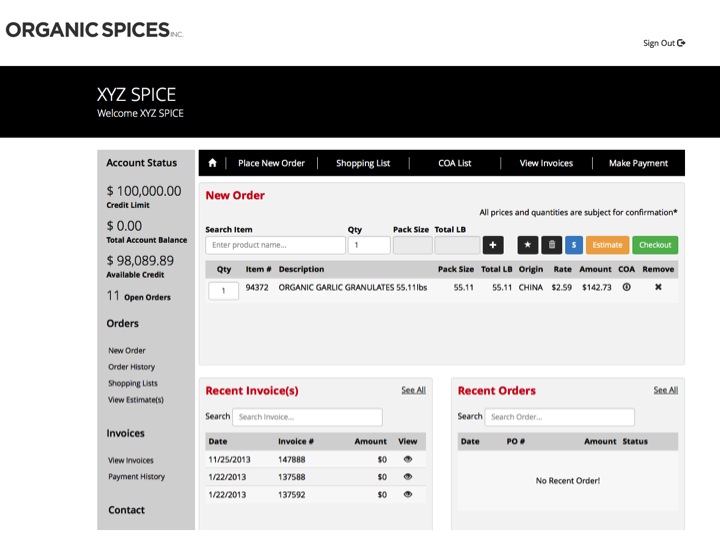720x540 pixels.
Task: Click the $98,089.89 available credit value
Action: click(140, 261)
